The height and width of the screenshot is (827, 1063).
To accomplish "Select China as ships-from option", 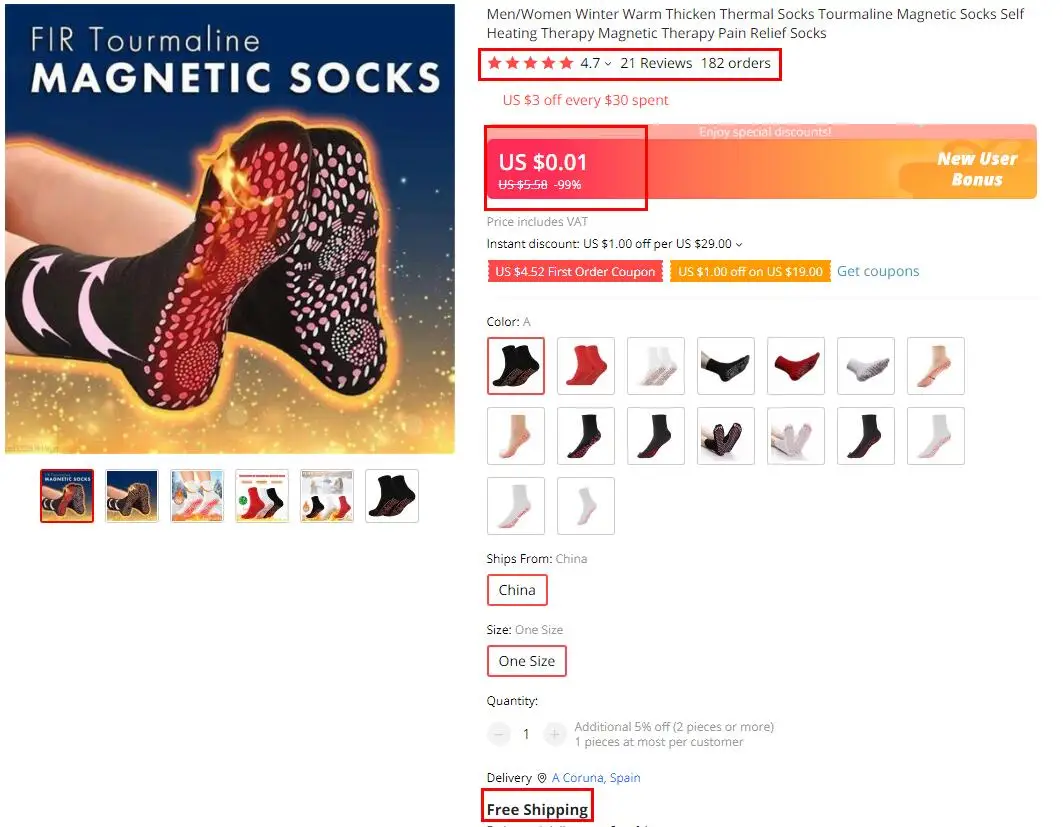I will 517,590.
